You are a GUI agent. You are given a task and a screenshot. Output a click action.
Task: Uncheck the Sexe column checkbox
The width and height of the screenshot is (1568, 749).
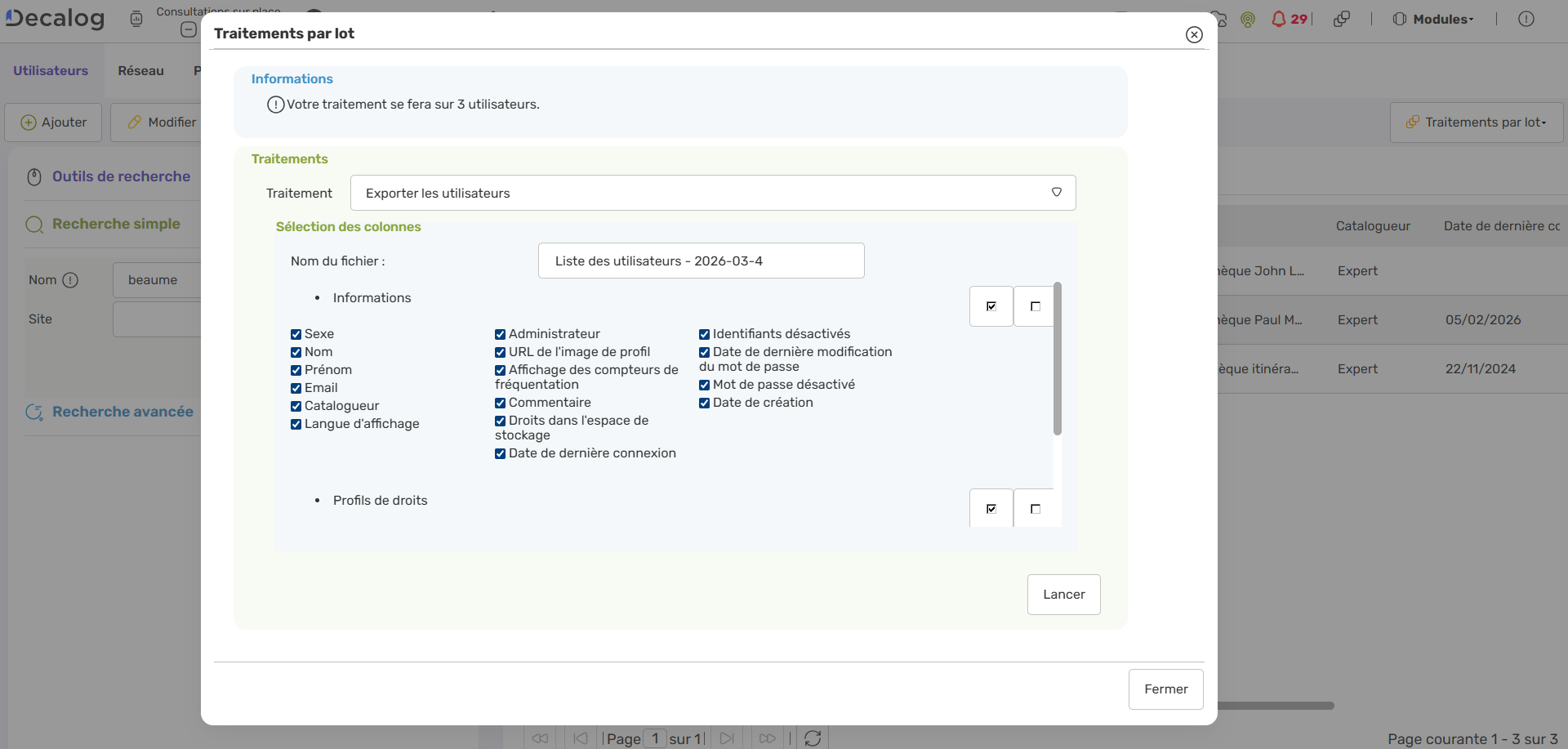296,334
